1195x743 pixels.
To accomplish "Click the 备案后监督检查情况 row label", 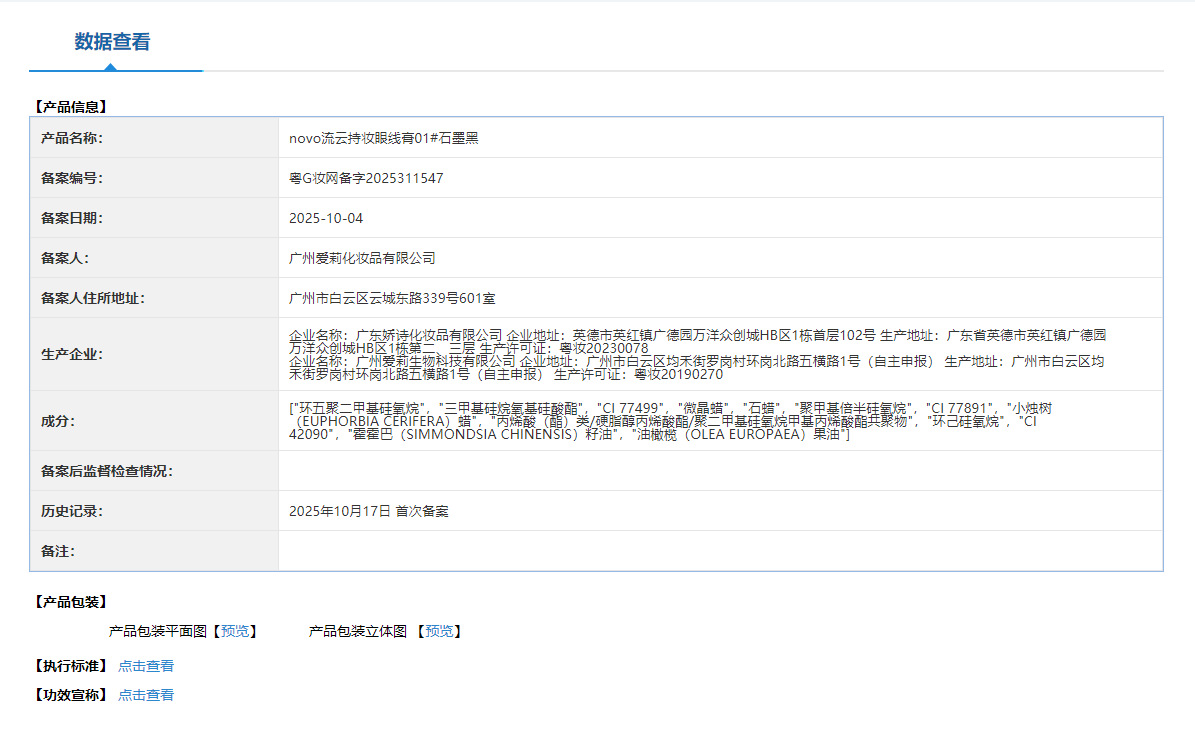I will click(x=107, y=472).
